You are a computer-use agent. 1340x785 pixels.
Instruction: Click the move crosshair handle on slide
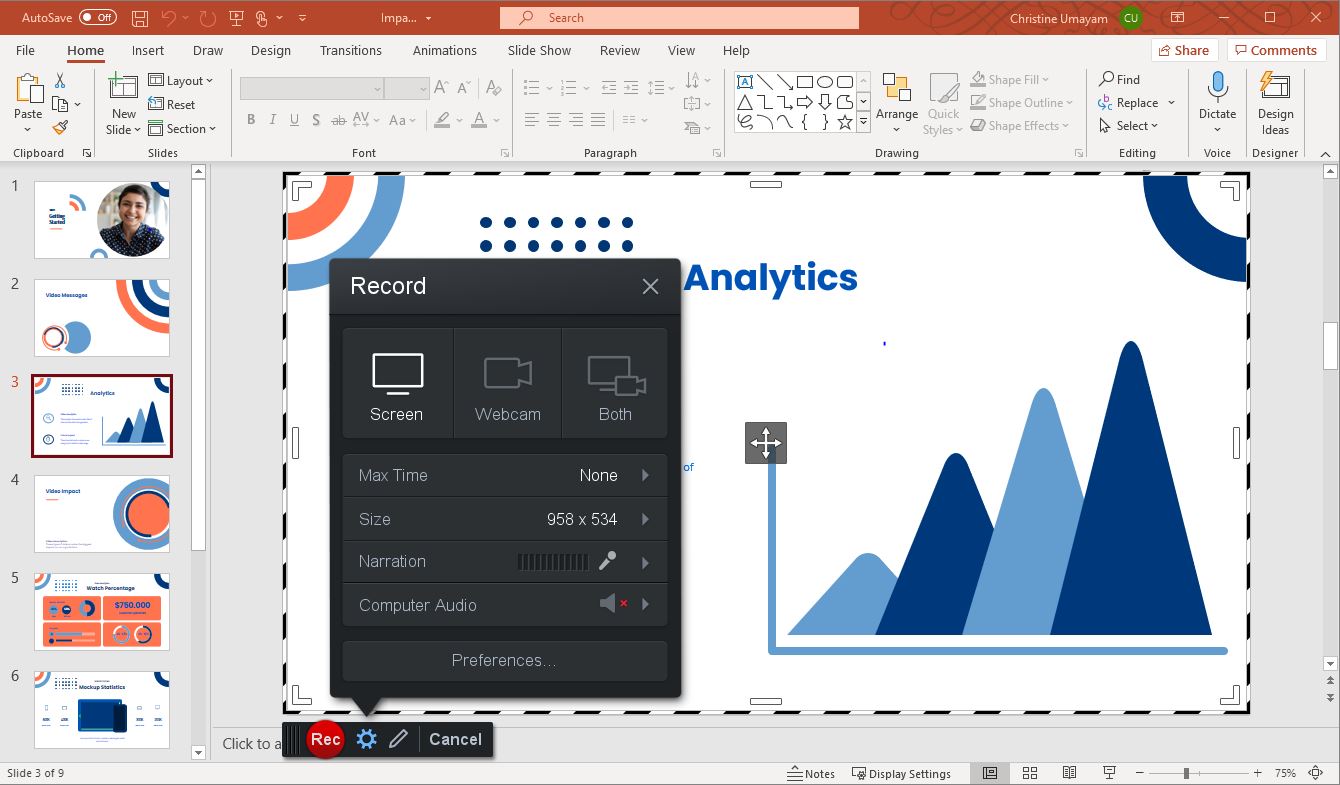coord(766,442)
